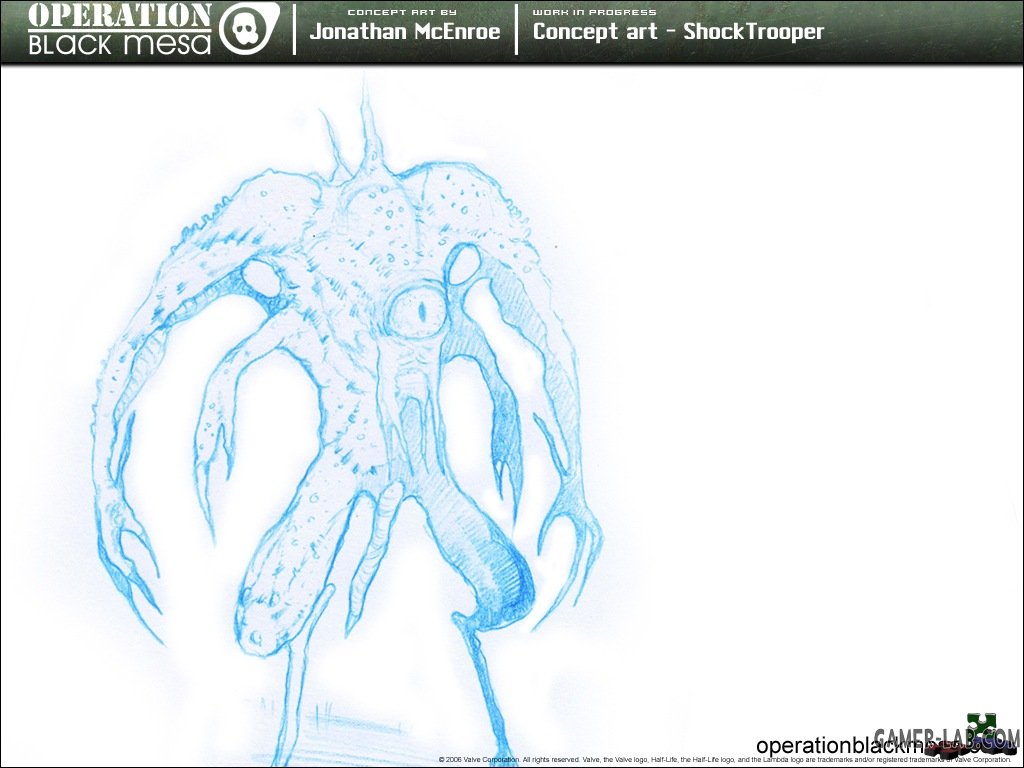Click the Gamer-Lab.com puzzle logo
This screenshot has height=768, width=1024.
[947, 735]
